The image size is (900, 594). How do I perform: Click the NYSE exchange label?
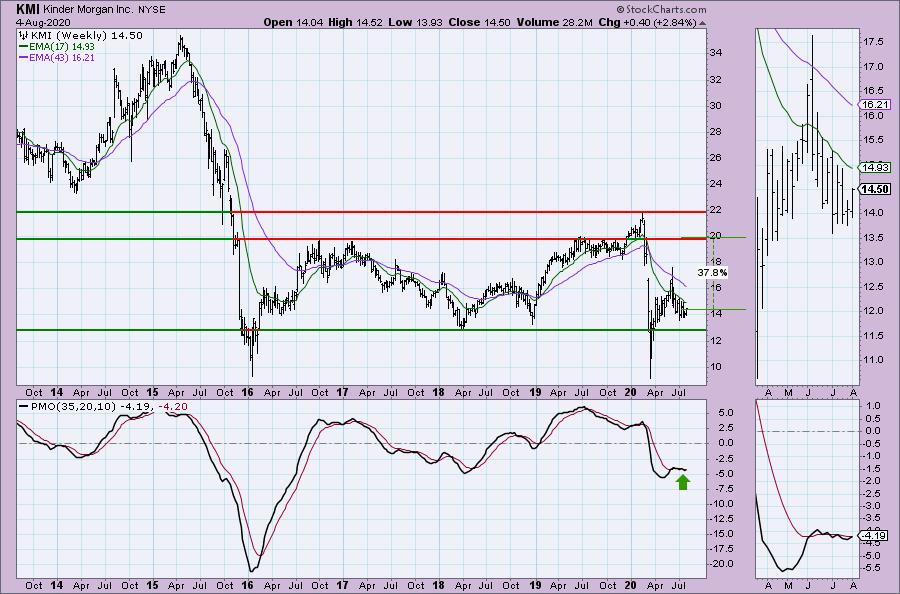click(153, 10)
